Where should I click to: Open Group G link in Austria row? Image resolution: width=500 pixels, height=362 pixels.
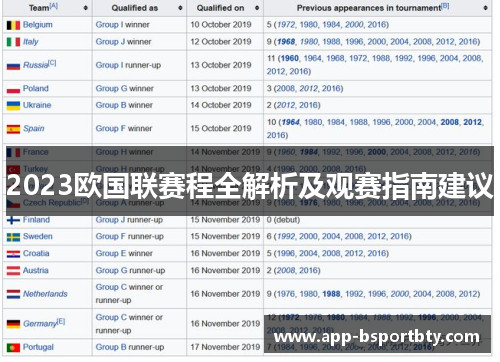coord(111,270)
